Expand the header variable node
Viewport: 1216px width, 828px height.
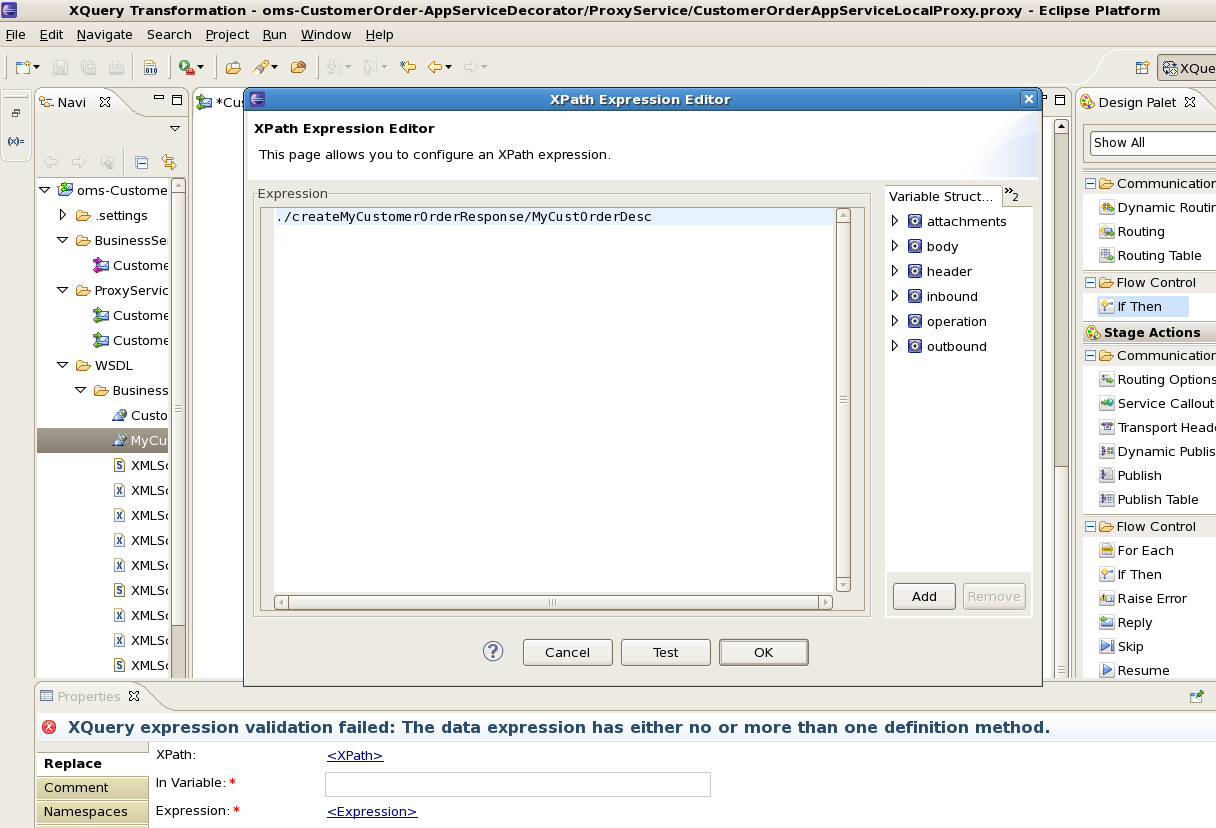(x=895, y=271)
